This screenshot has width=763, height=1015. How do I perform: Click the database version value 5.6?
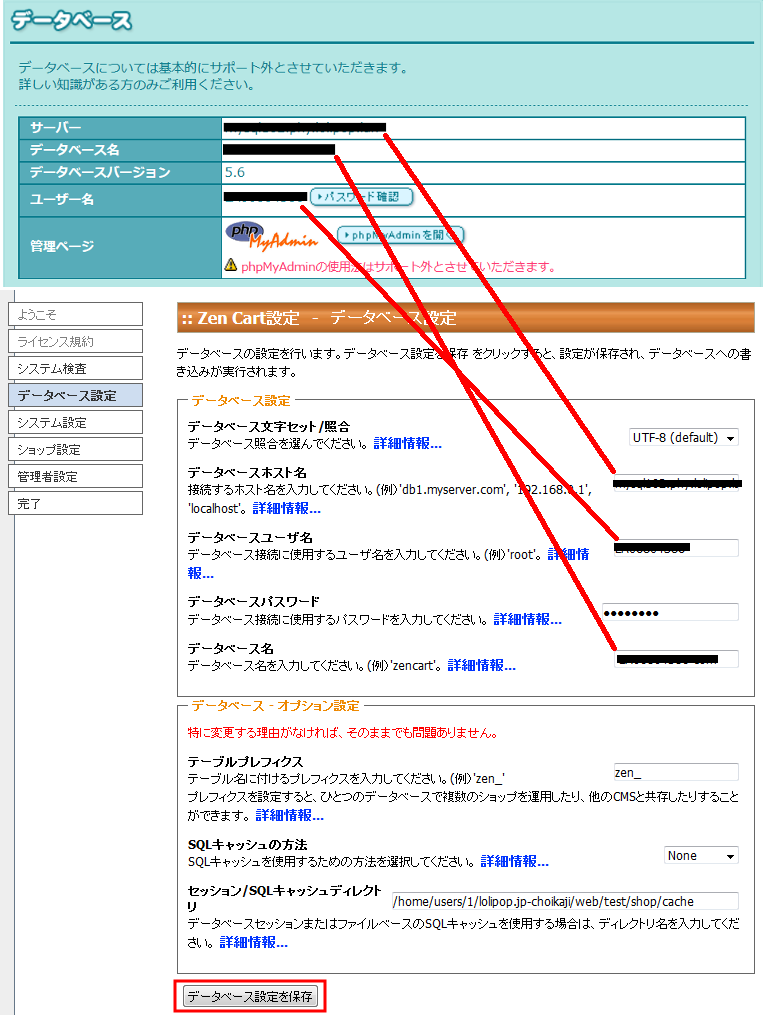point(235,172)
